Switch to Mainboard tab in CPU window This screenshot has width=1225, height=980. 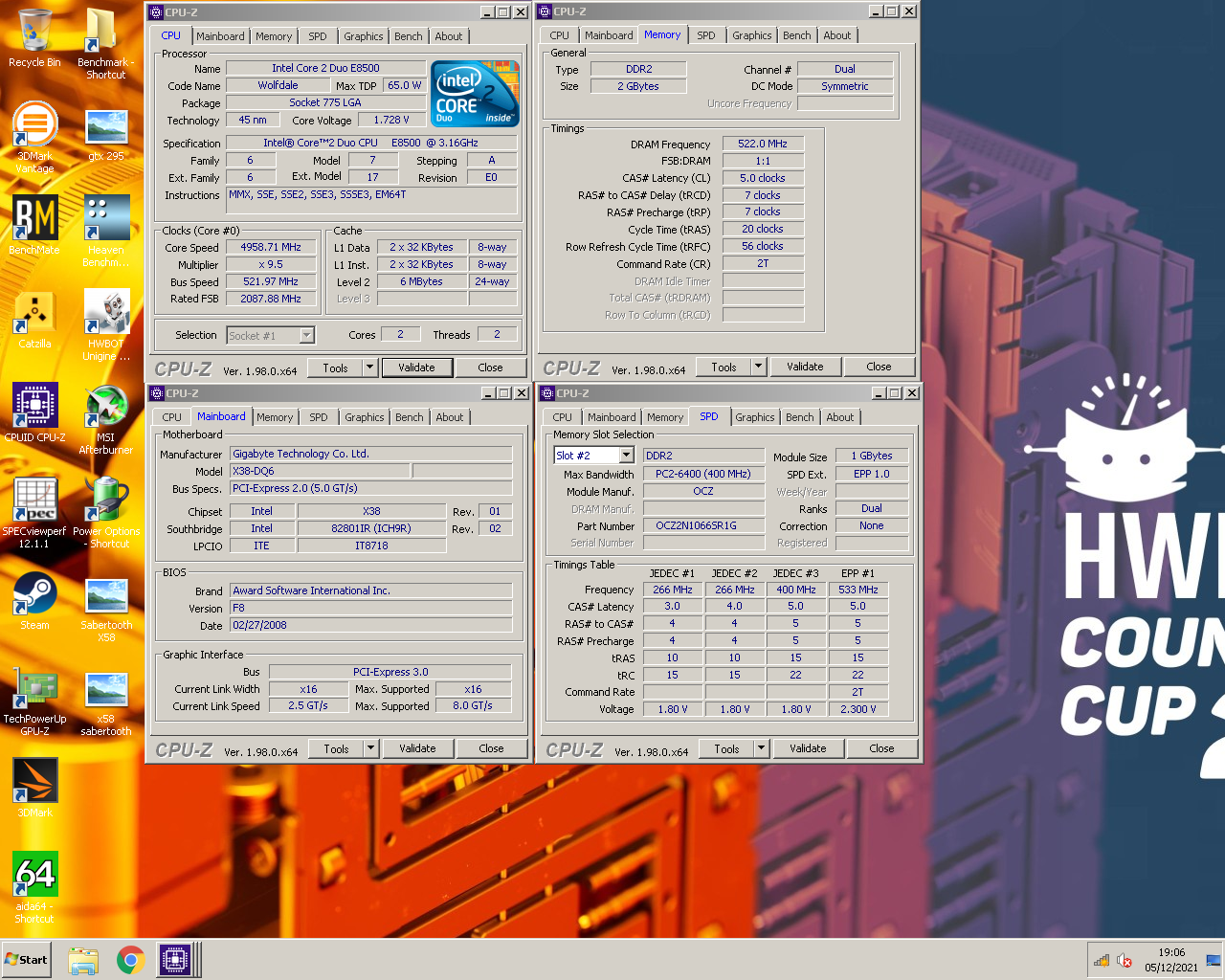click(220, 36)
